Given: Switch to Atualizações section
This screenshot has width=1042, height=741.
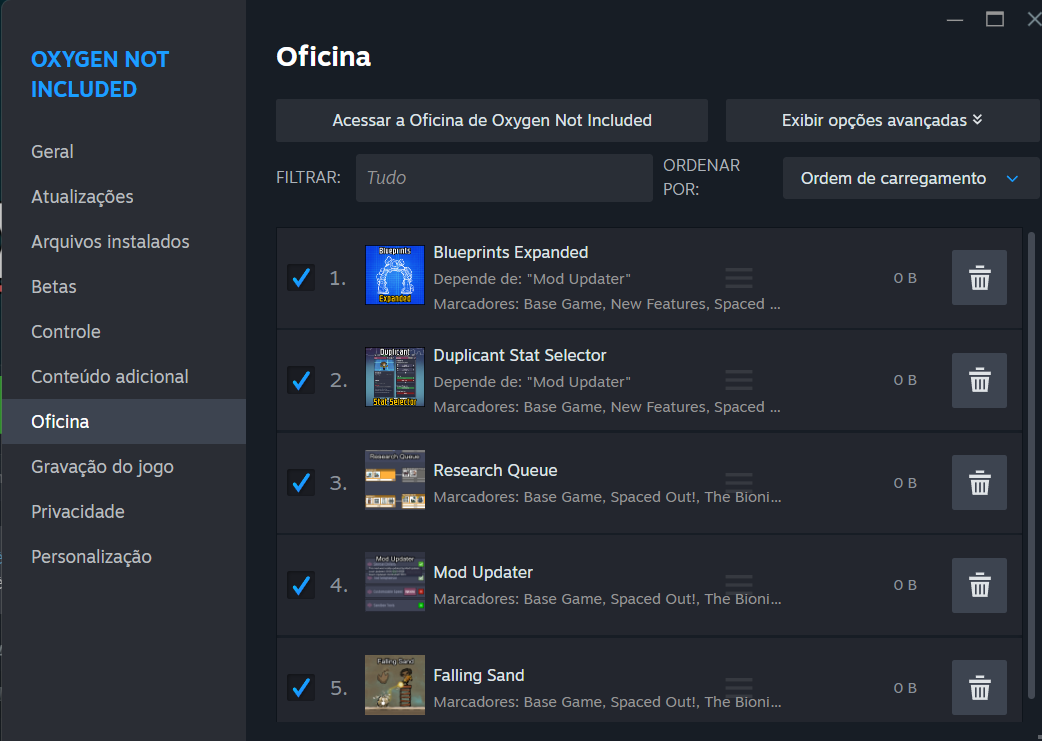Looking at the screenshot, I should click(x=123, y=197).
